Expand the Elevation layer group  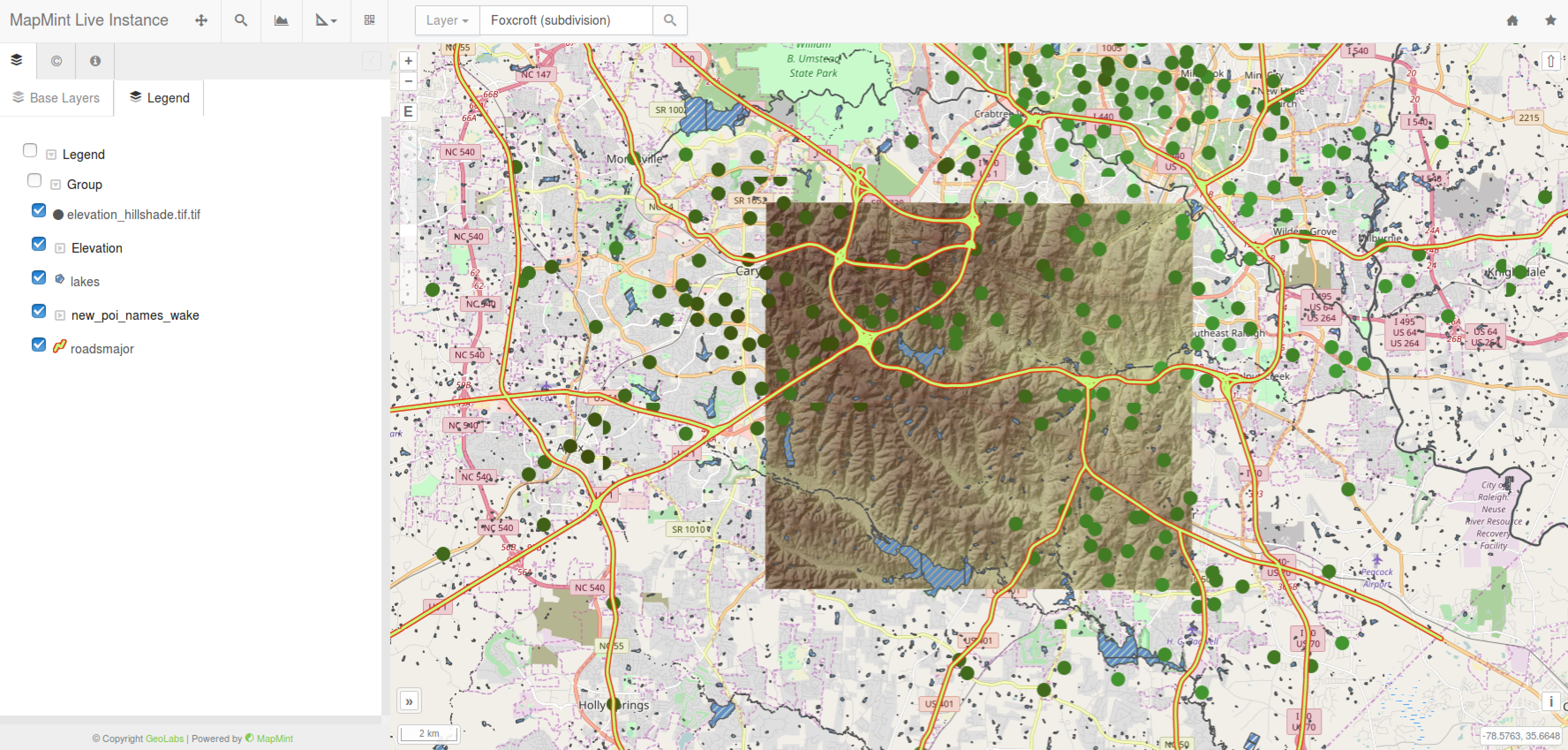60,249
